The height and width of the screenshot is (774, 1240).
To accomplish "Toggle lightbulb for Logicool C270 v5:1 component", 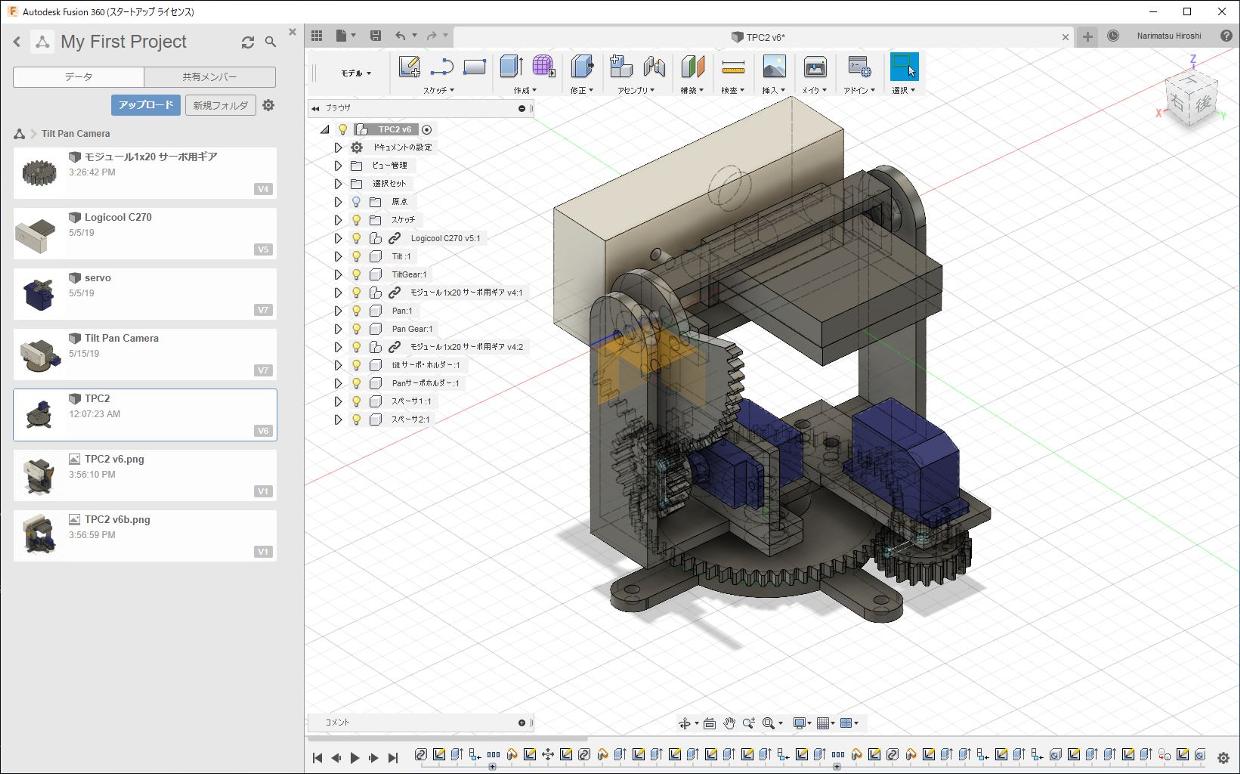I will (x=356, y=238).
